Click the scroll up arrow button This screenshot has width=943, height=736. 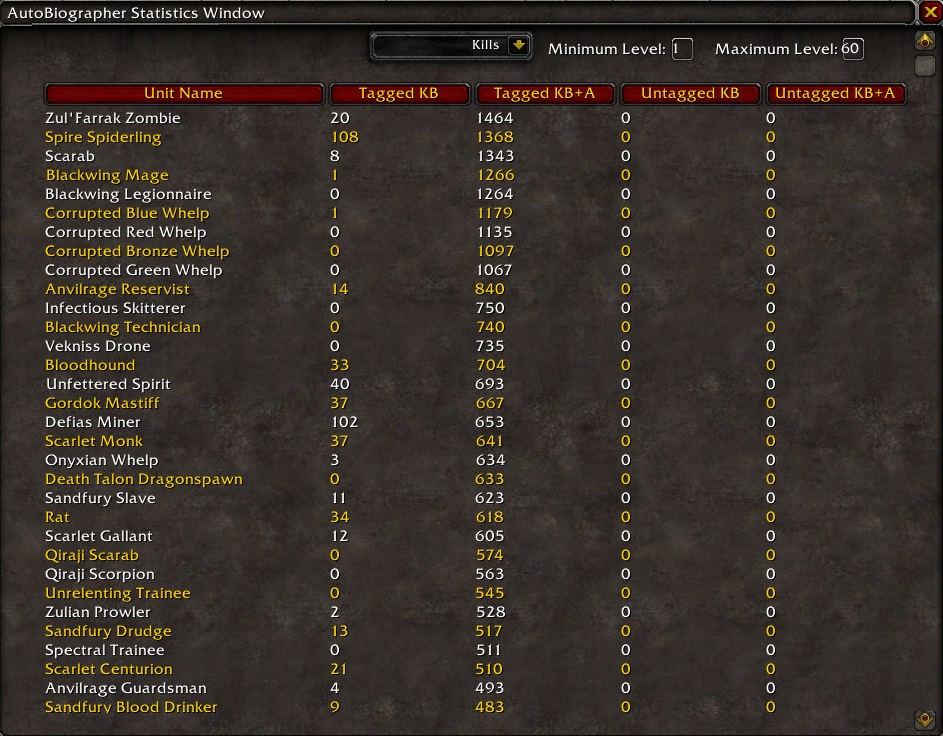925,41
